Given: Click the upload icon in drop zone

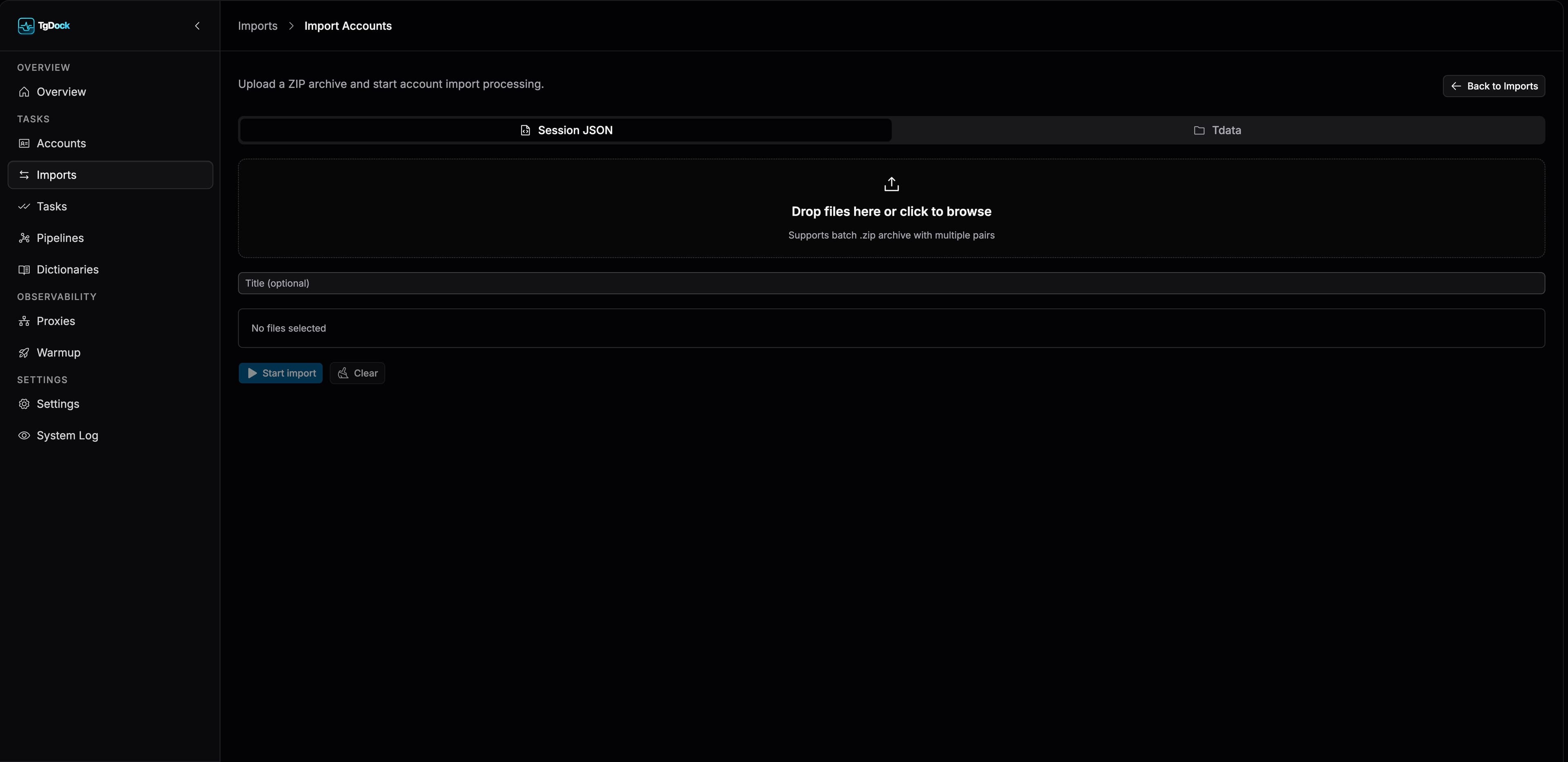Looking at the screenshot, I should click(x=892, y=184).
